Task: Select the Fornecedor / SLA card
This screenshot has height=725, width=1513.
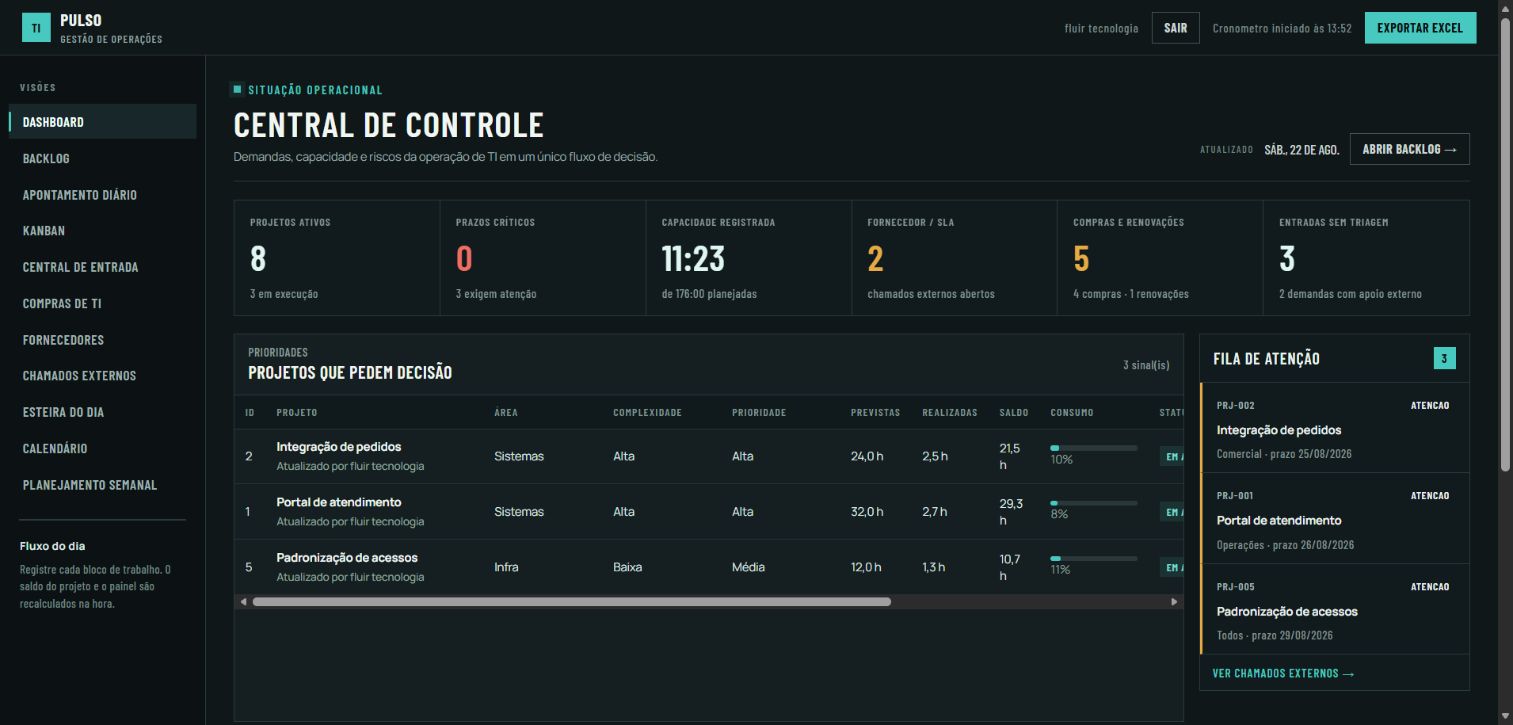Action: click(955, 258)
